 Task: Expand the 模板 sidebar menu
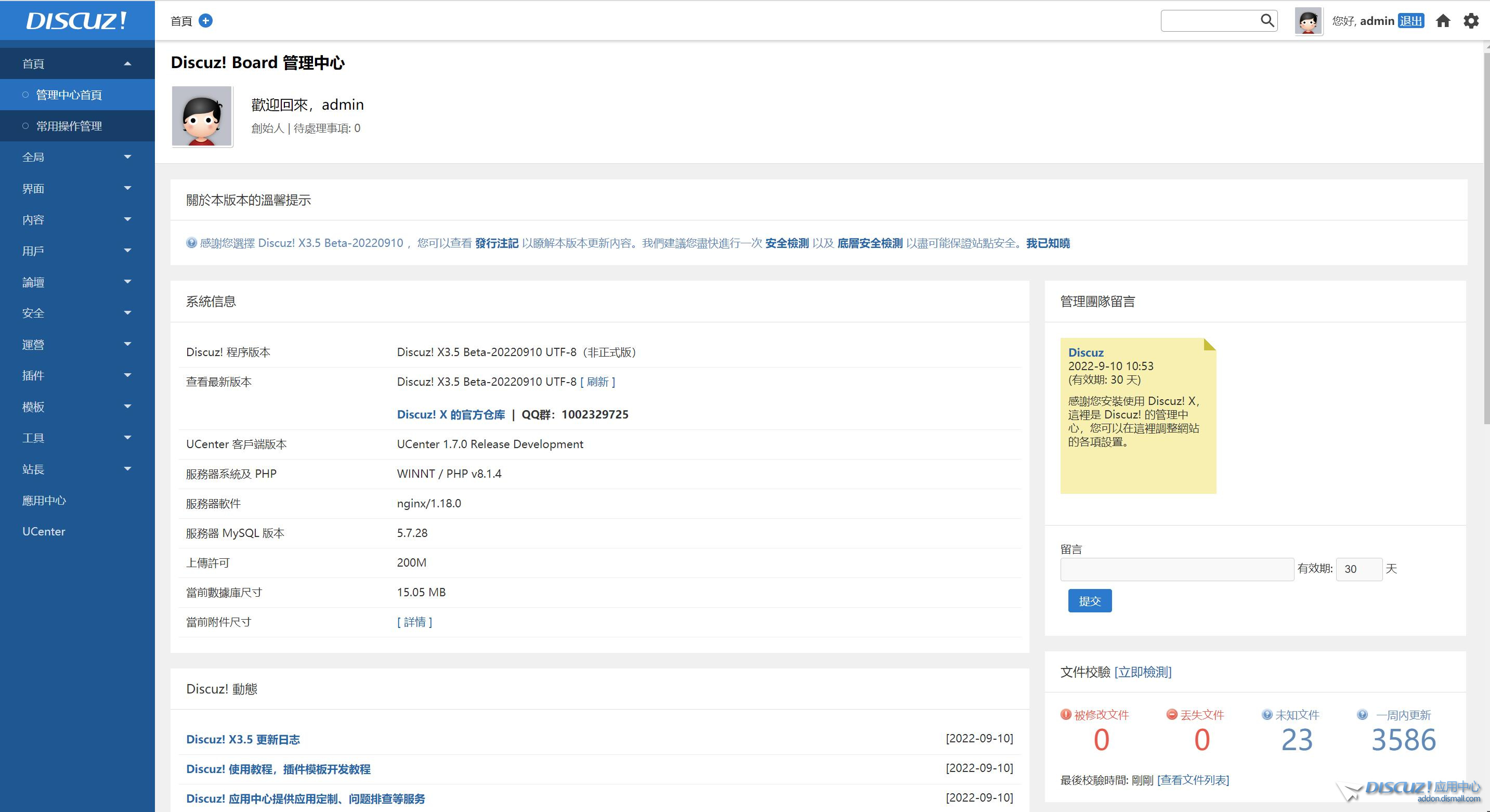pyautogui.click(x=77, y=407)
